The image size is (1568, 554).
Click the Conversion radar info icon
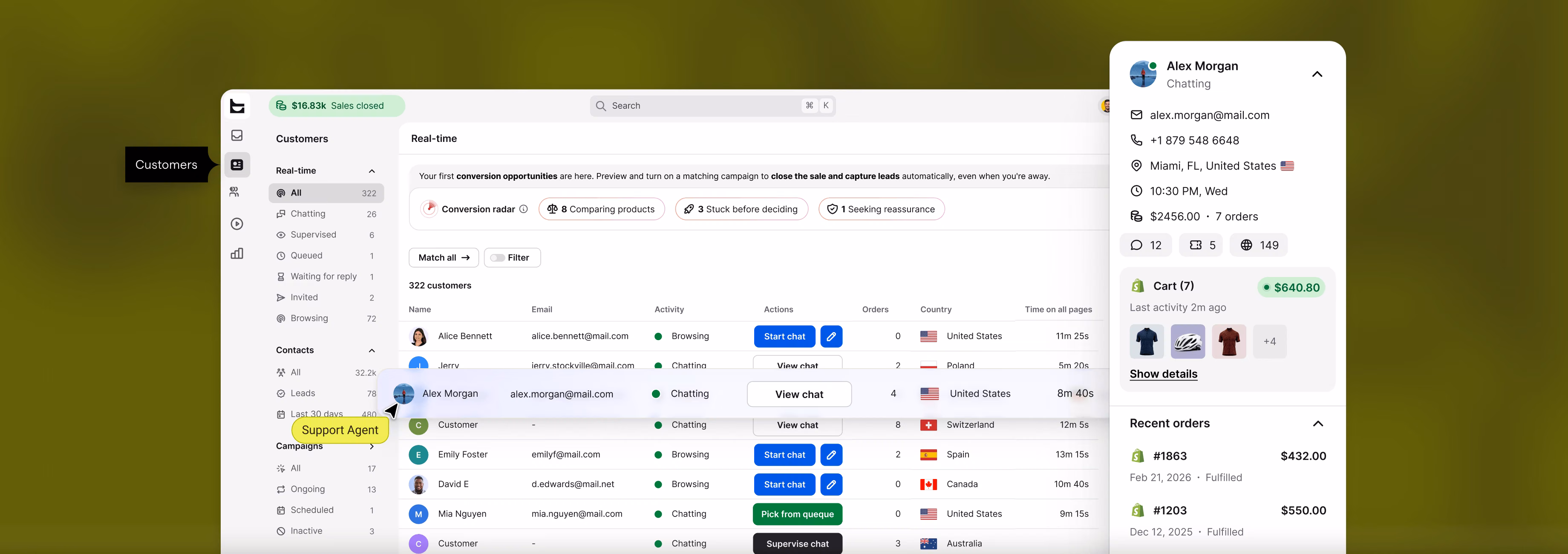[x=524, y=209]
